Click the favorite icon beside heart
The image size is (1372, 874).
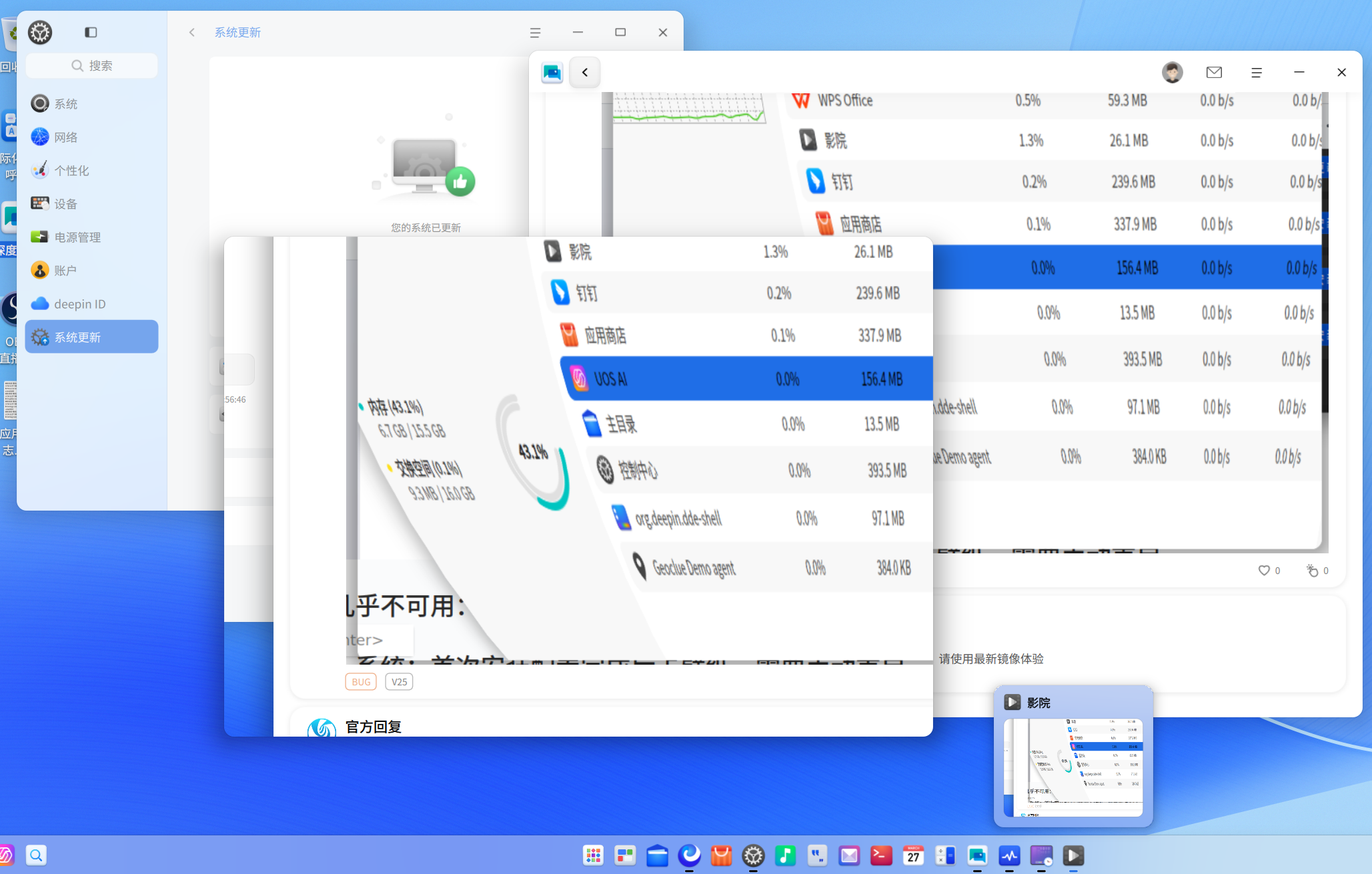coord(1312,570)
